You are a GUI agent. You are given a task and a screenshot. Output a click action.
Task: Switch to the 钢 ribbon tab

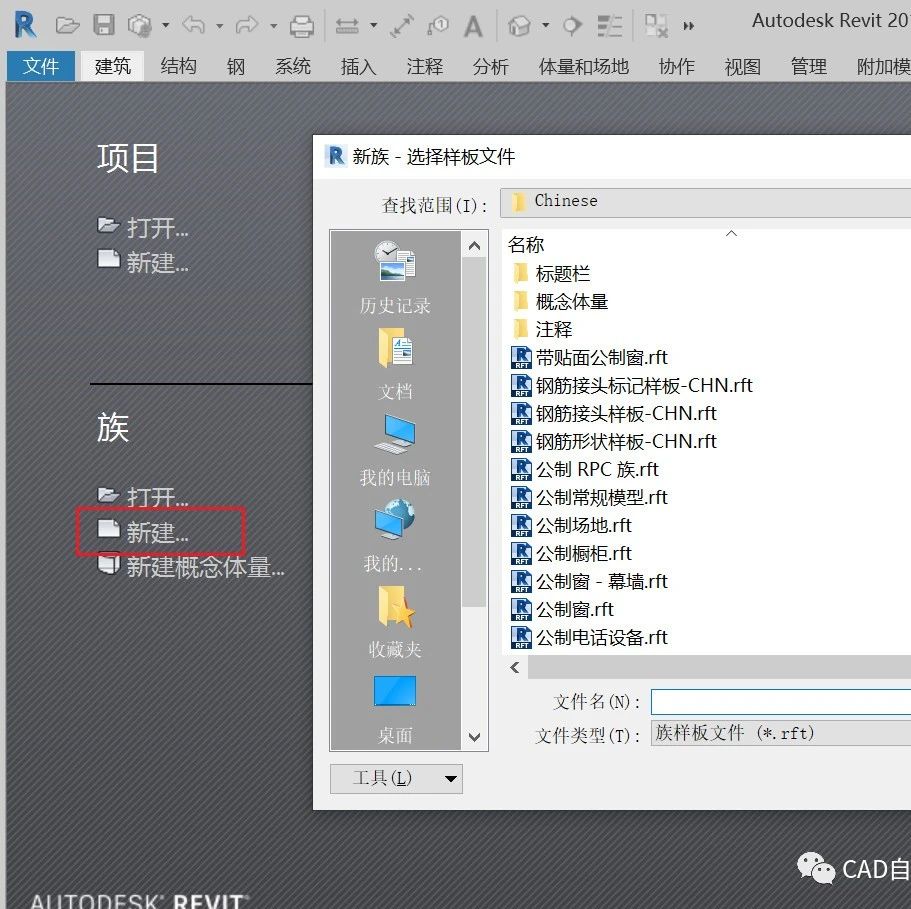(236, 66)
